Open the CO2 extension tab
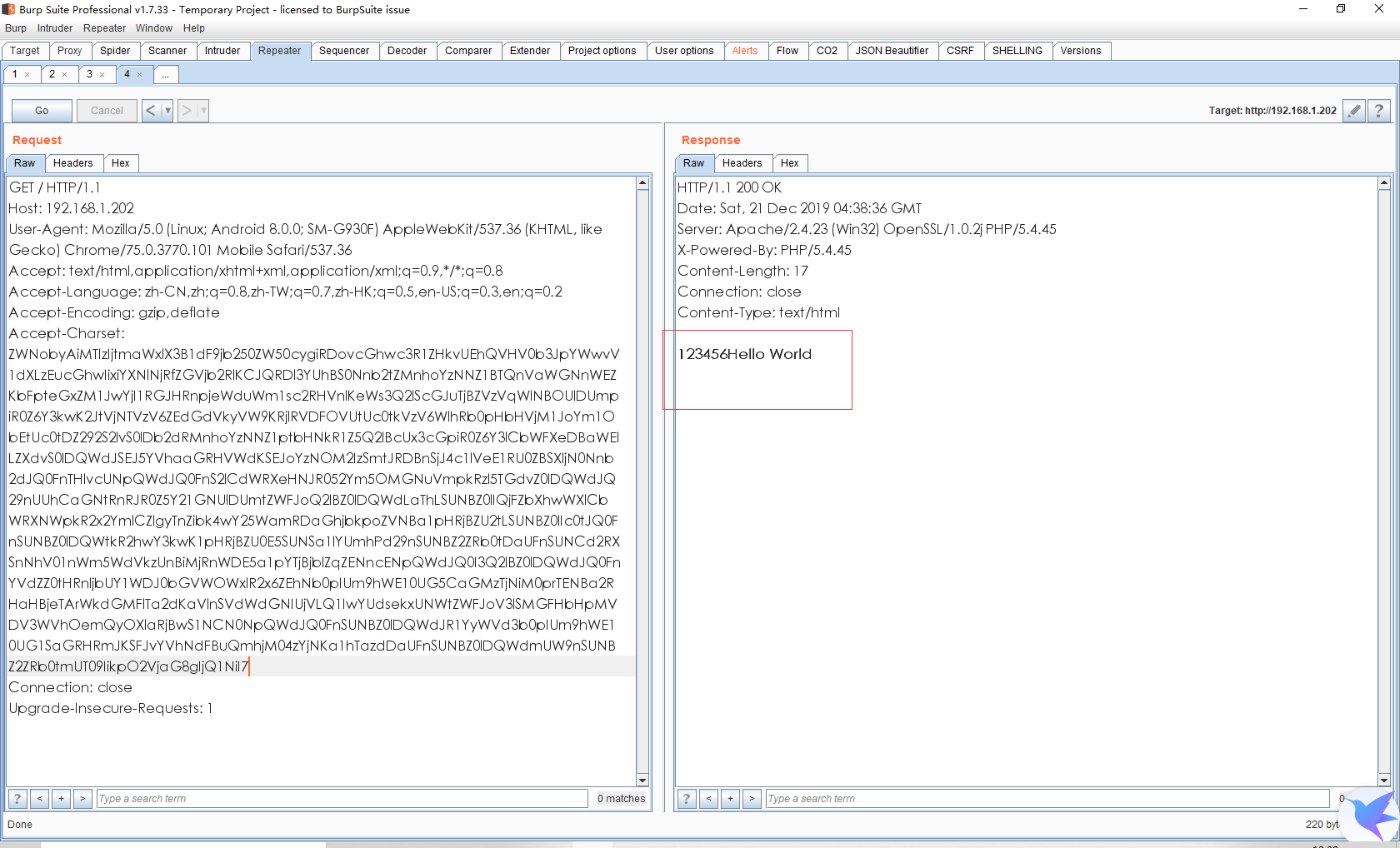Viewport: 1400px width, 848px height. pyautogui.click(x=827, y=51)
